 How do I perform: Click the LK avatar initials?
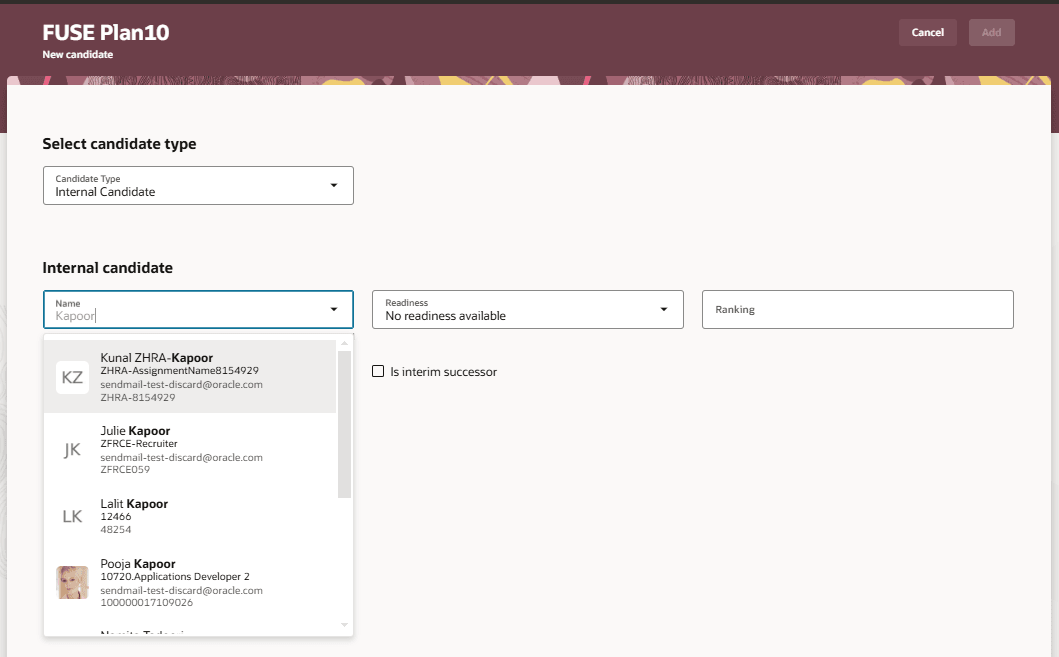click(x=72, y=517)
